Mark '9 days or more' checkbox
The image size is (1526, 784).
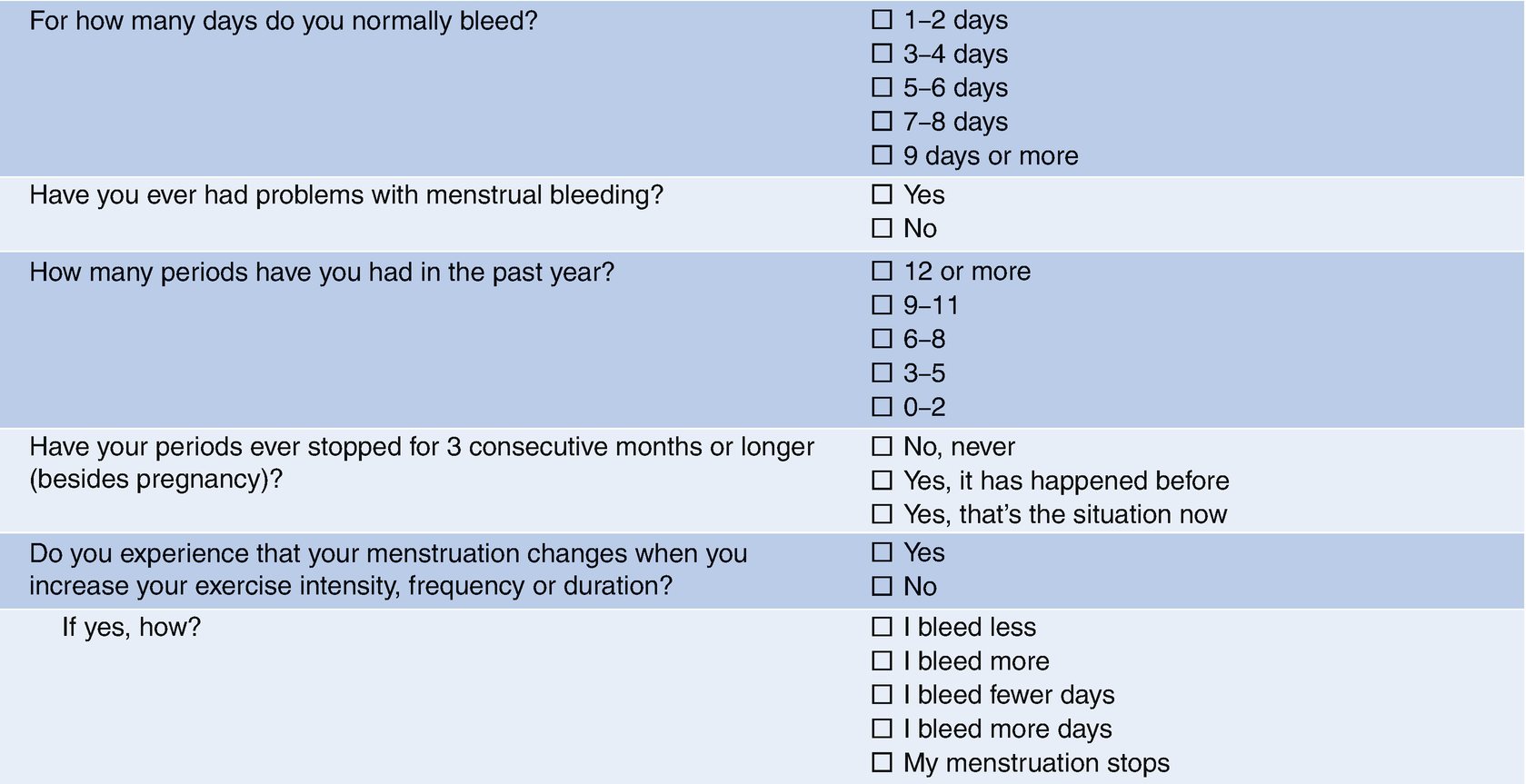tap(882, 154)
